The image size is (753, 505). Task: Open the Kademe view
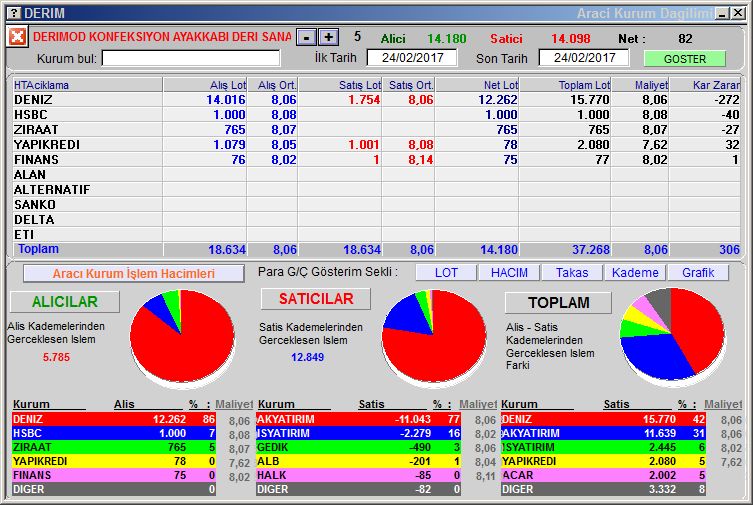click(x=635, y=273)
